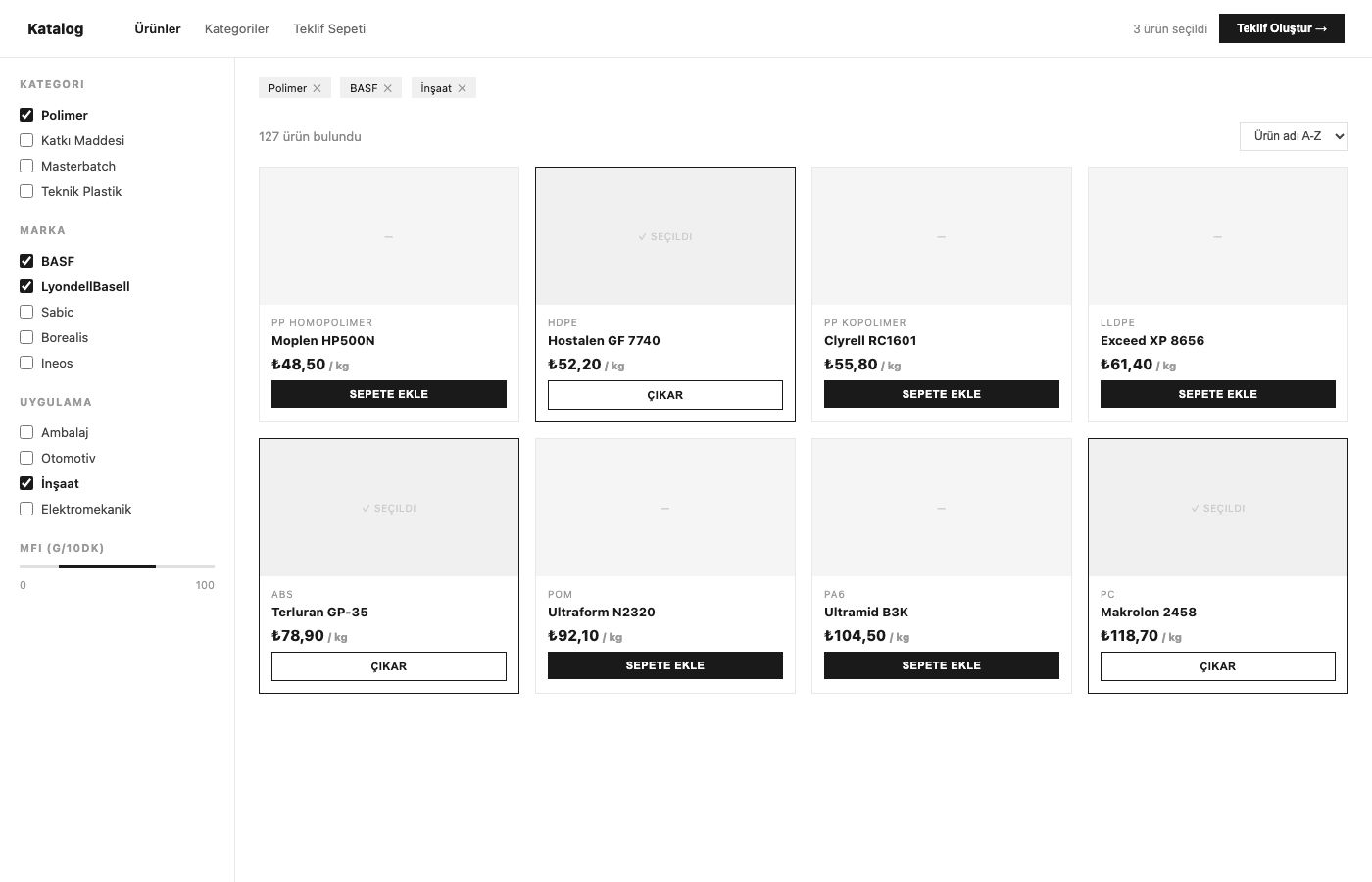Viewport: 1372px width, 882px height.
Task: Tick the Teknik Plastik checkbox
Action: pos(26,191)
